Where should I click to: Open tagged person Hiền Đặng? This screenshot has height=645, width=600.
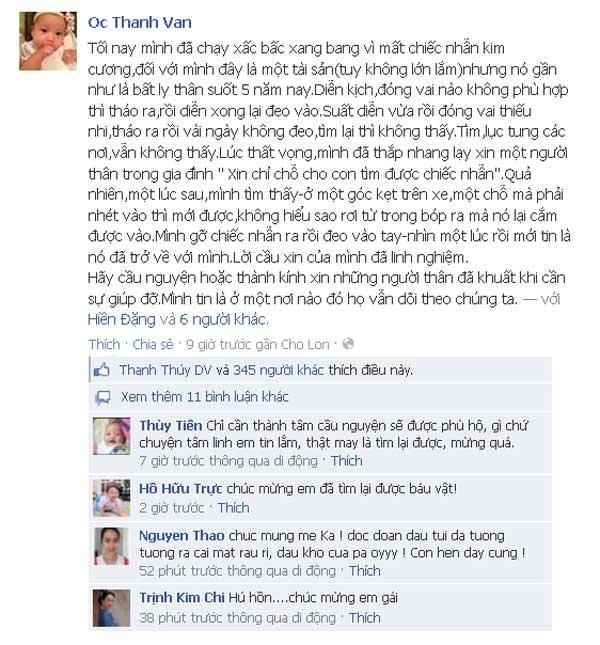(122, 320)
